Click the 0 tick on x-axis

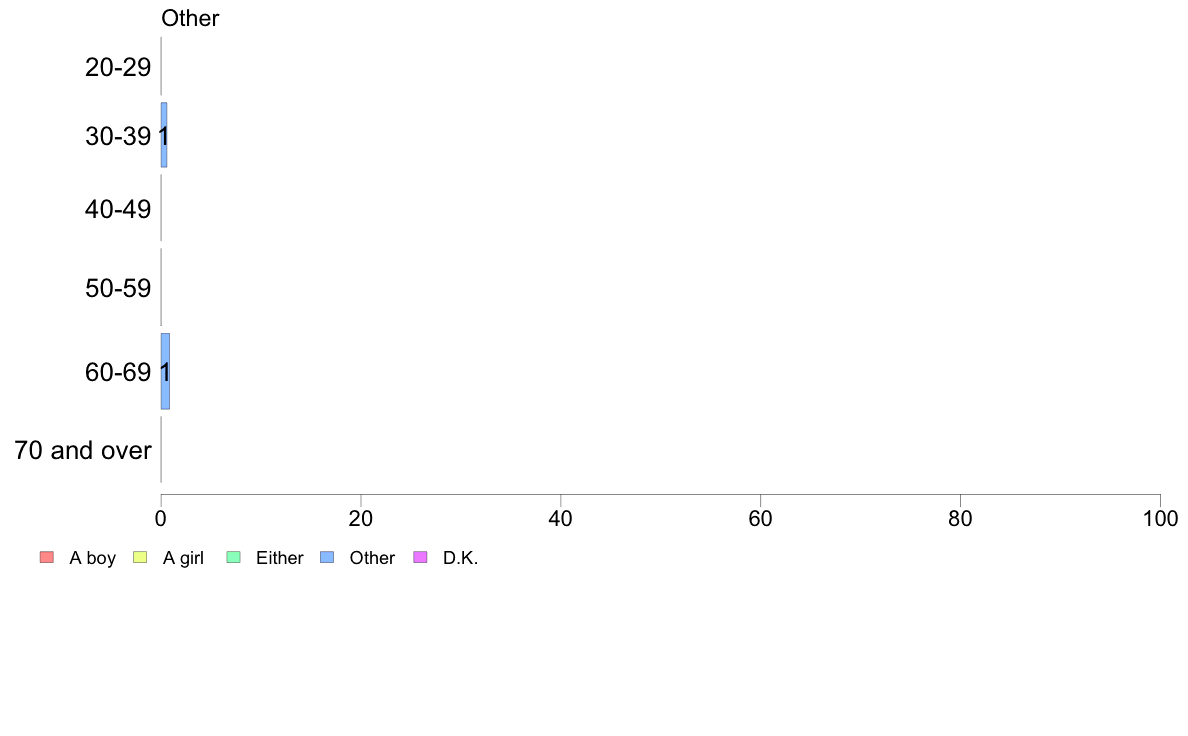[x=161, y=518]
